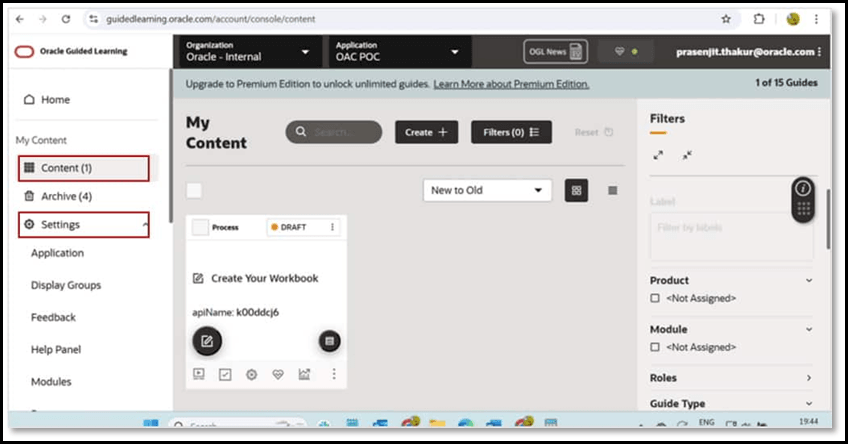Screen dimensions: 848x444
Task: Go back using the browser back arrow
Action: (20, 19)
